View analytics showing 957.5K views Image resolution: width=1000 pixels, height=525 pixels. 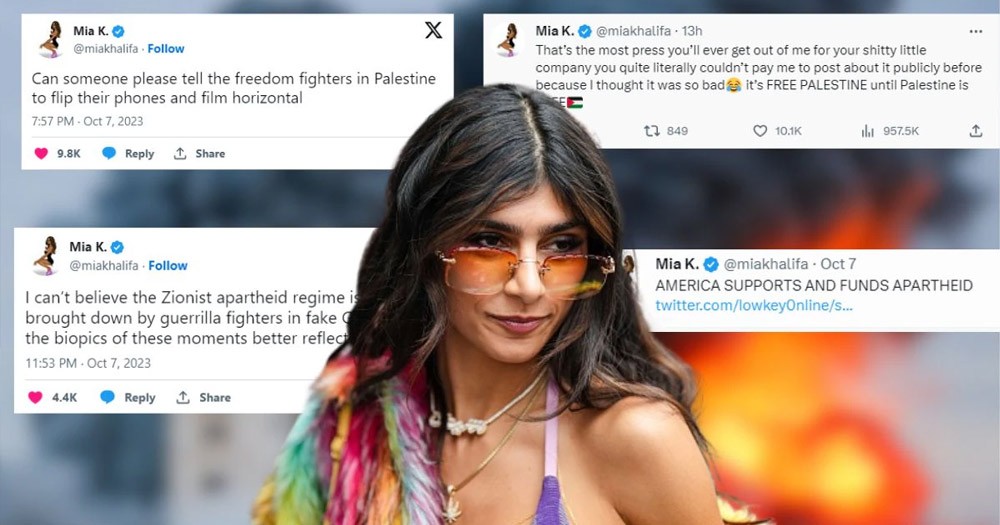pos(867,131)
